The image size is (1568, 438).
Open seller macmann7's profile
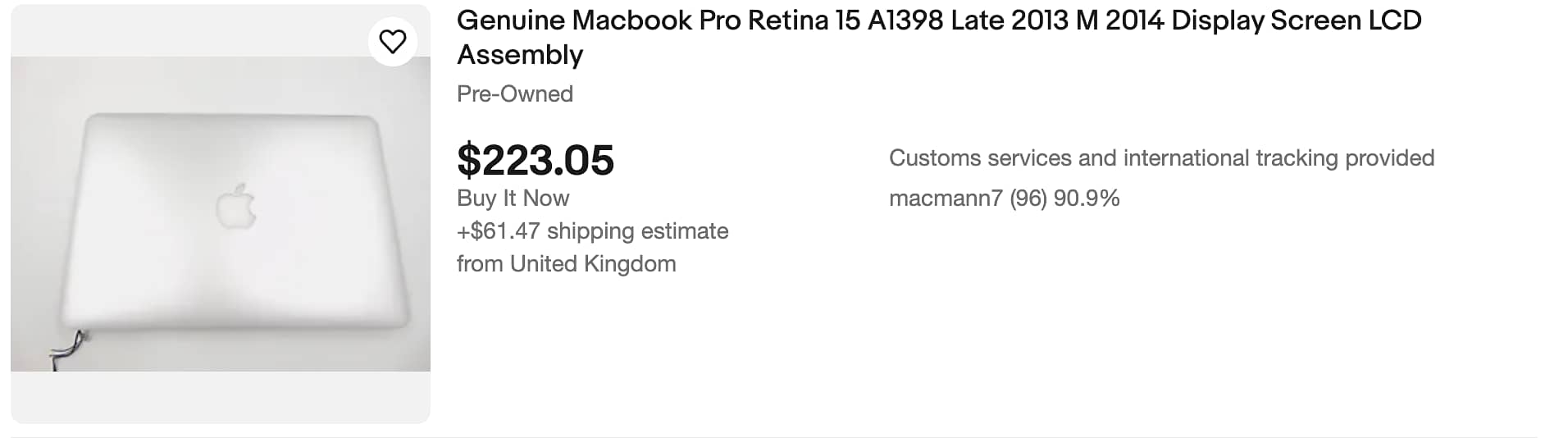click(x=945, y=198)
